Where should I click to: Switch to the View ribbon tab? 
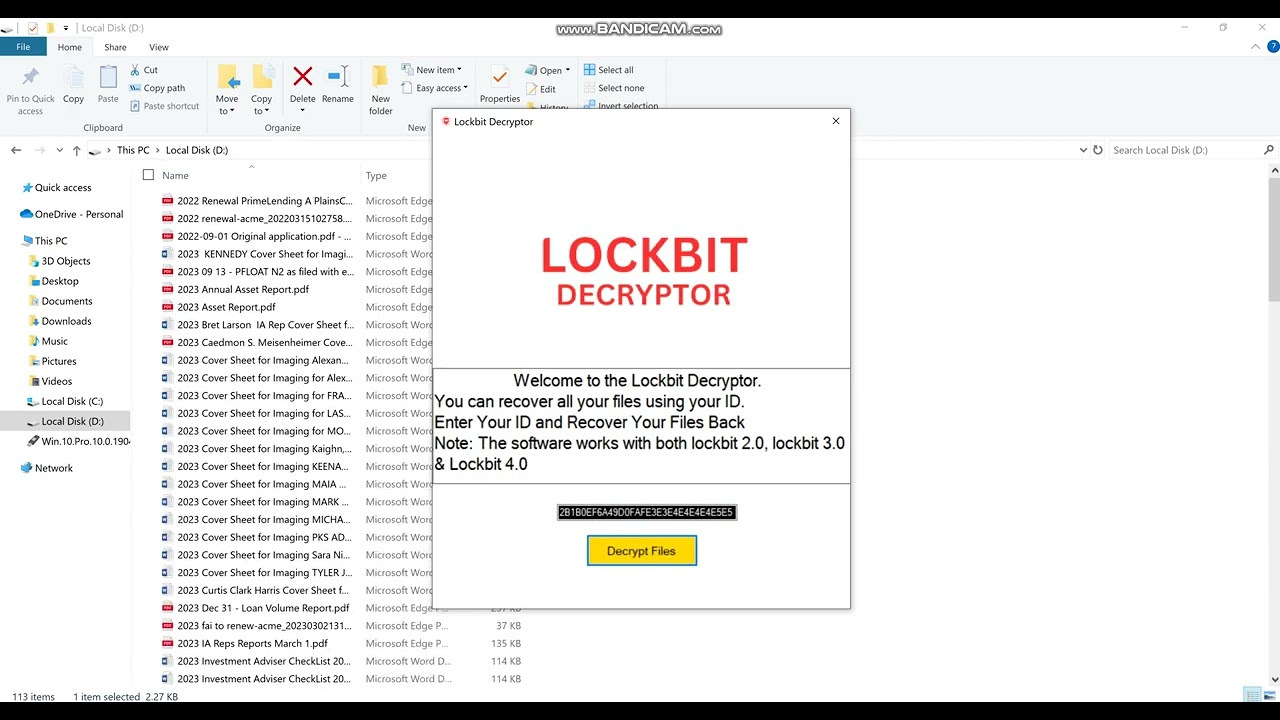click(159, 47)
